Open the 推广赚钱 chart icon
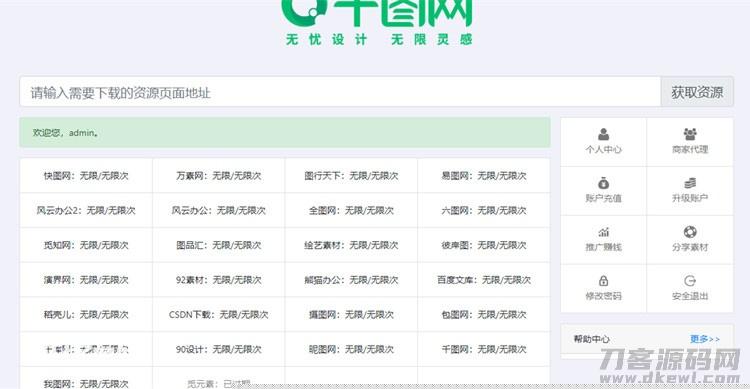750x389 pixels. [x=604, y=232]
